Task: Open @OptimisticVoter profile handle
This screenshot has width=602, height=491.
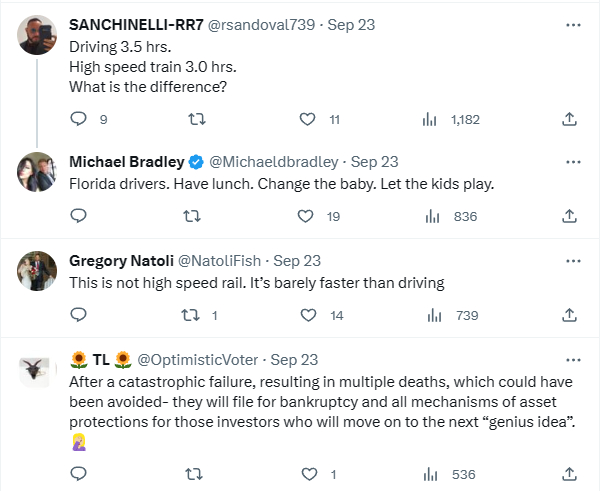Action: coord(199,359)
